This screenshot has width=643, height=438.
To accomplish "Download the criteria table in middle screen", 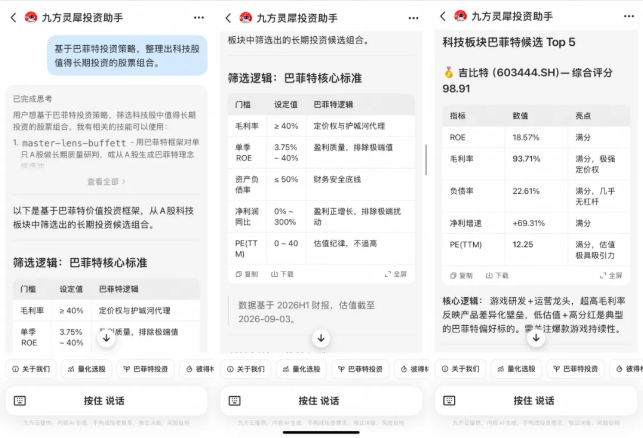I will (282, 274).
